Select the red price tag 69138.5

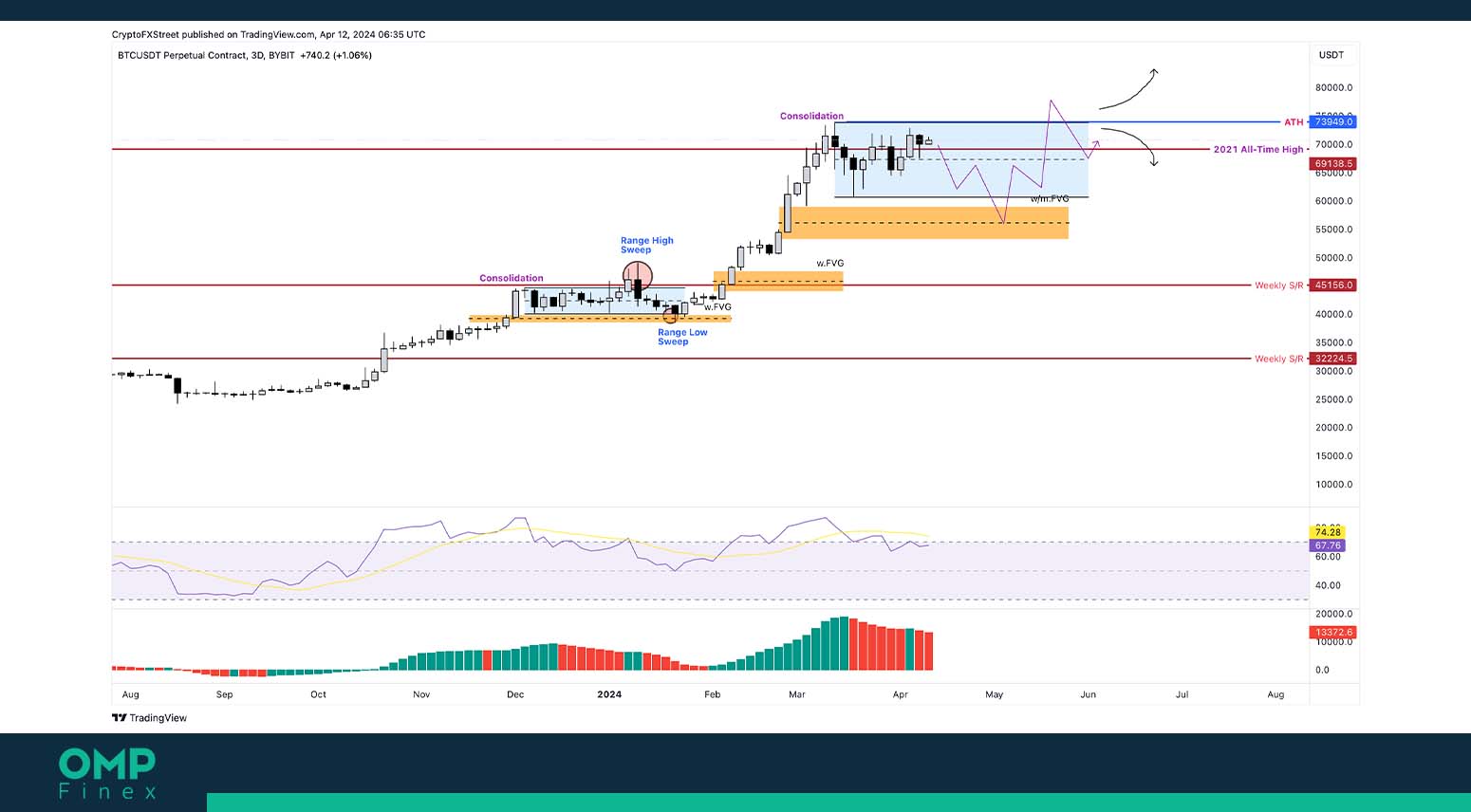tap(1333, 163)
